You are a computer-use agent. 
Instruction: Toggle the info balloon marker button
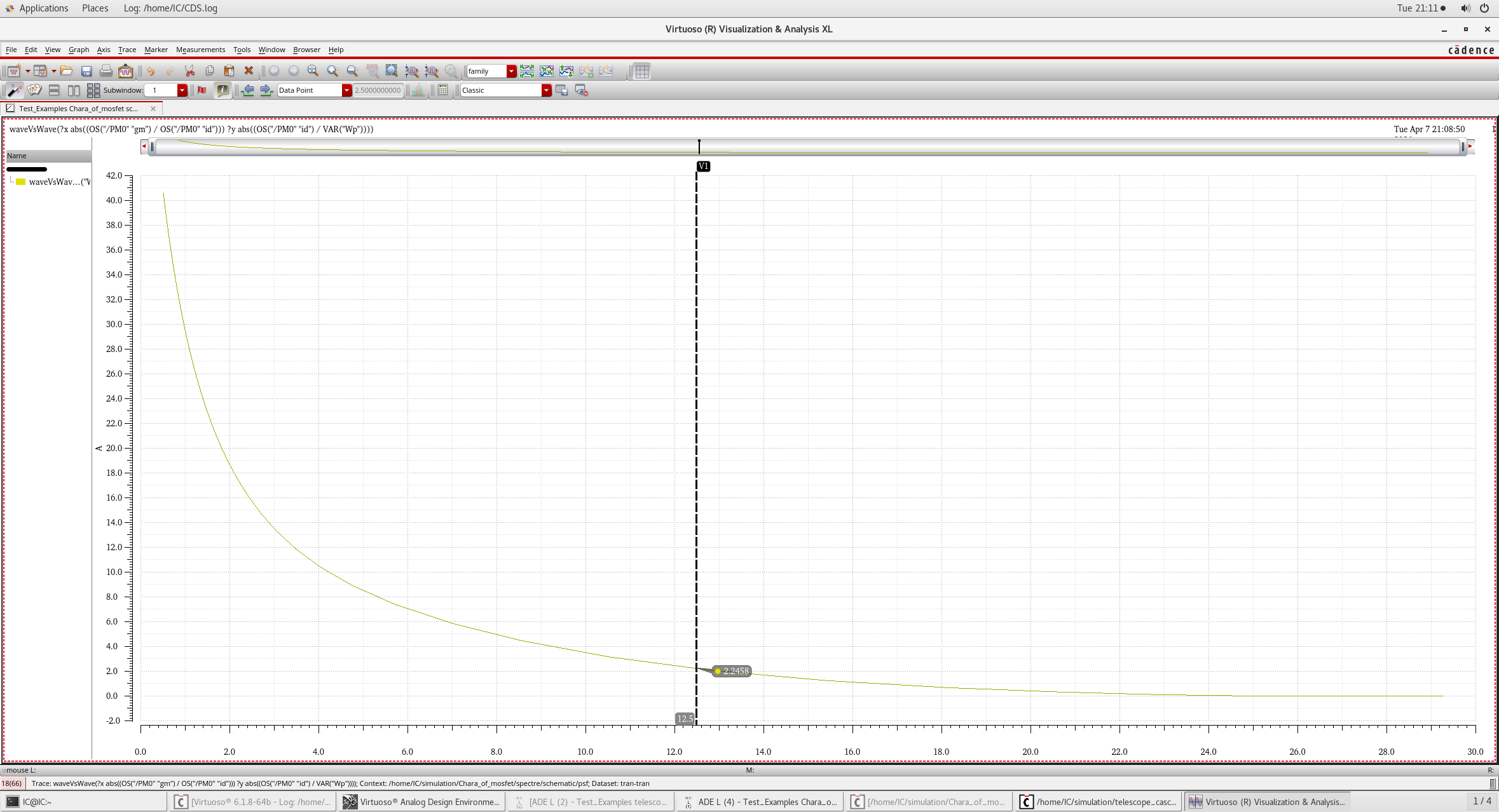click(x=222, y=90)
